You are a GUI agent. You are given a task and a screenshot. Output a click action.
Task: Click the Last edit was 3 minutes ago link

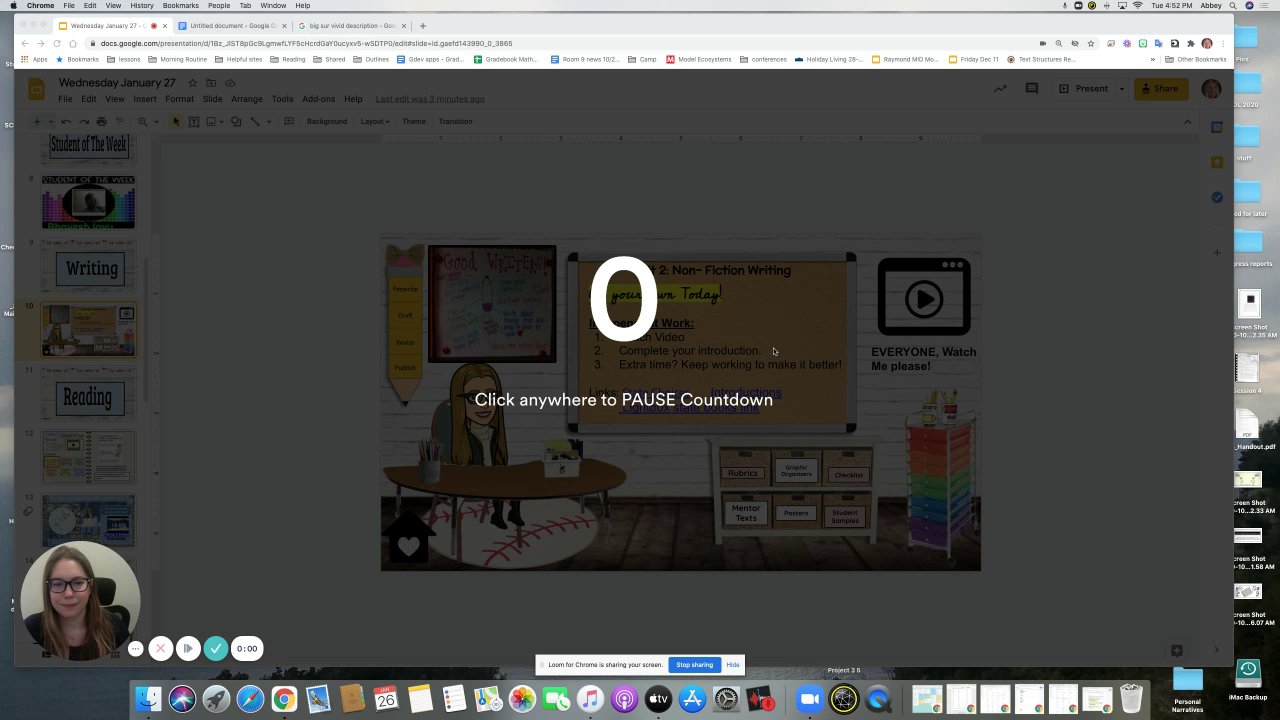tap(430, 99)
